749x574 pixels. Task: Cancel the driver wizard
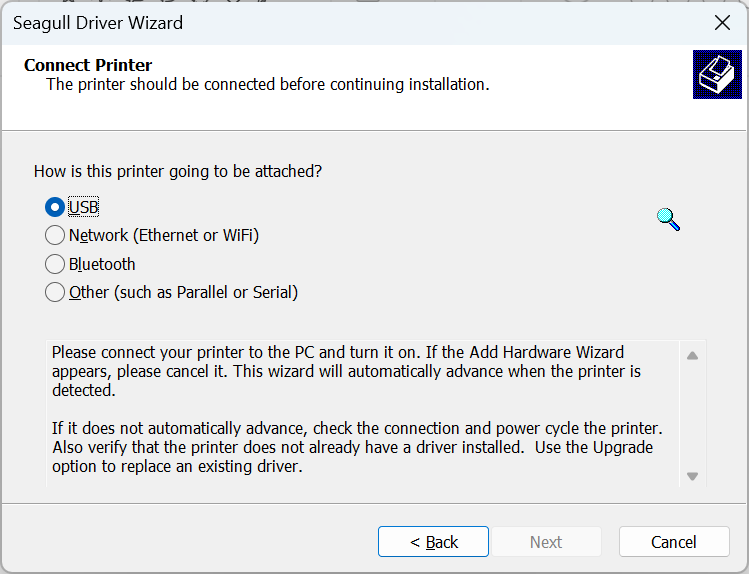point(673,542)
